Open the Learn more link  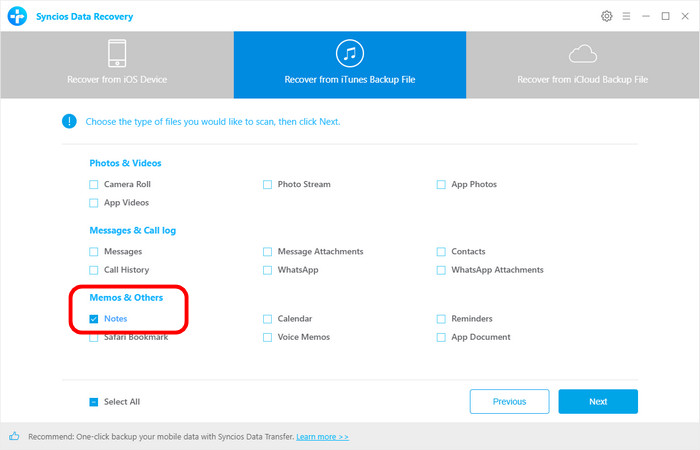(x=322, y=437)
